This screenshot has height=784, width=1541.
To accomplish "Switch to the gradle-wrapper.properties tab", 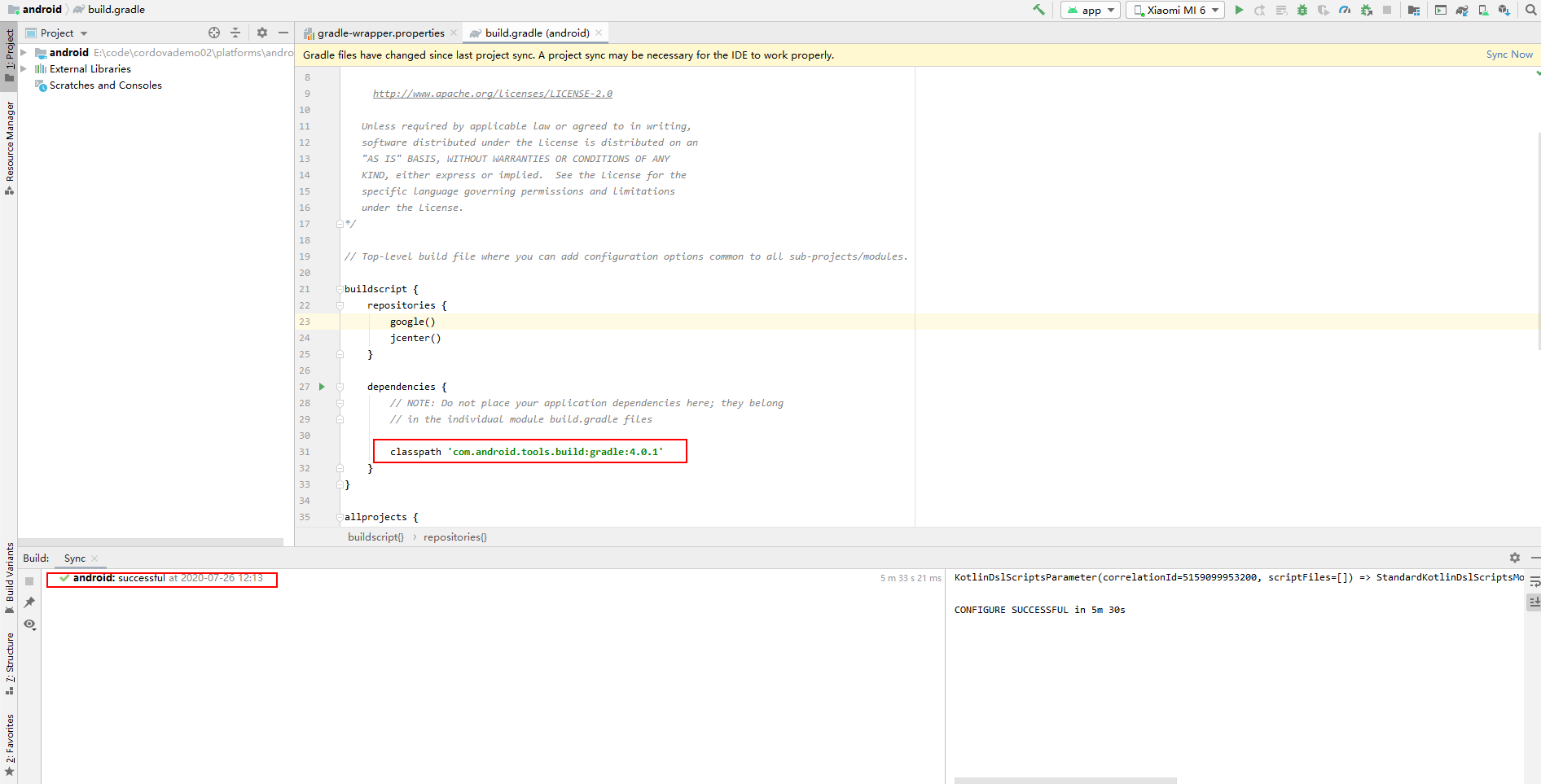I will [x=374, y=33].
